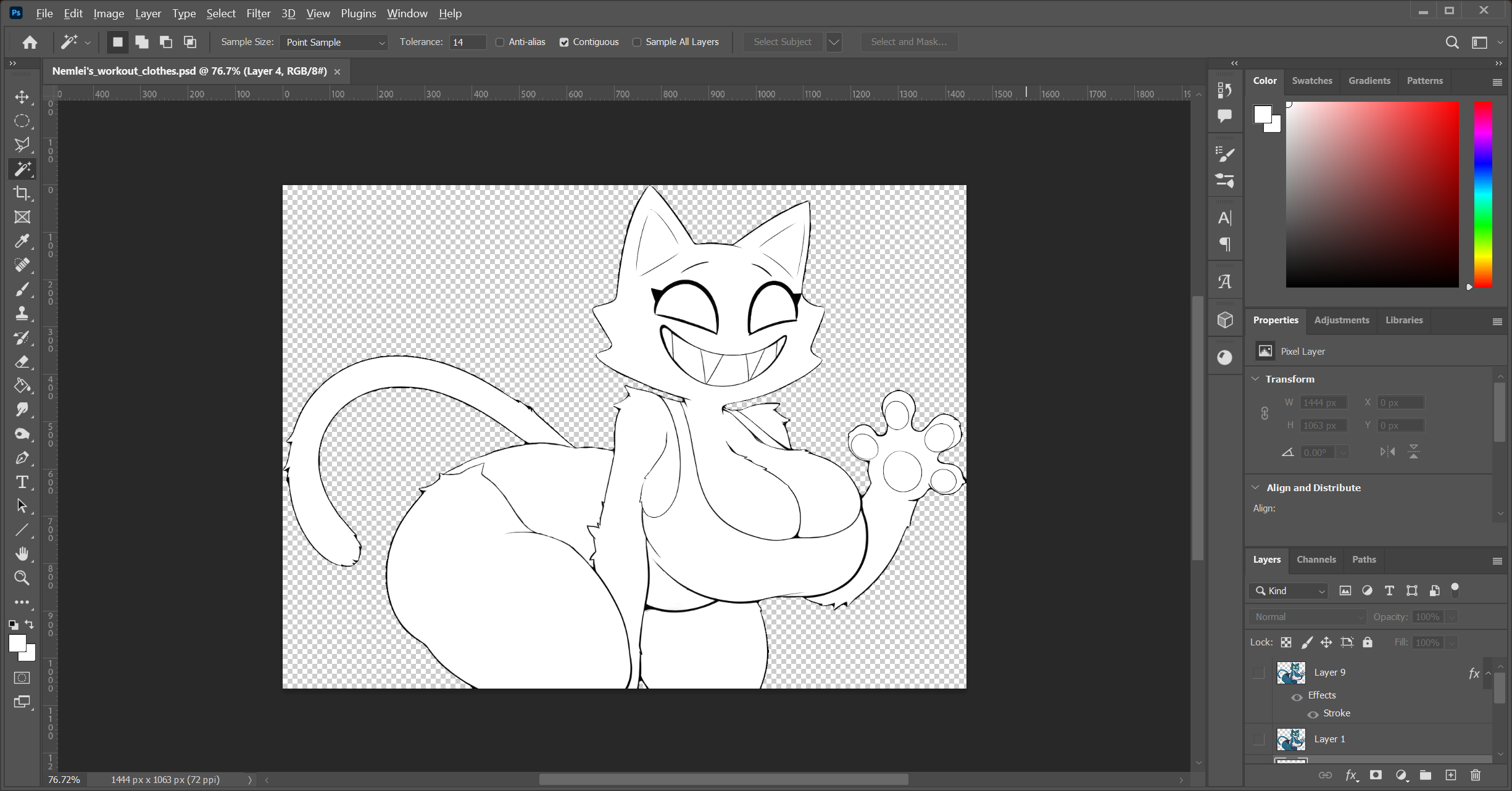1512x791 pixels.
Task: Select the Paint Bucket tool
Action: pyautogui.click(x=22, y=386)
